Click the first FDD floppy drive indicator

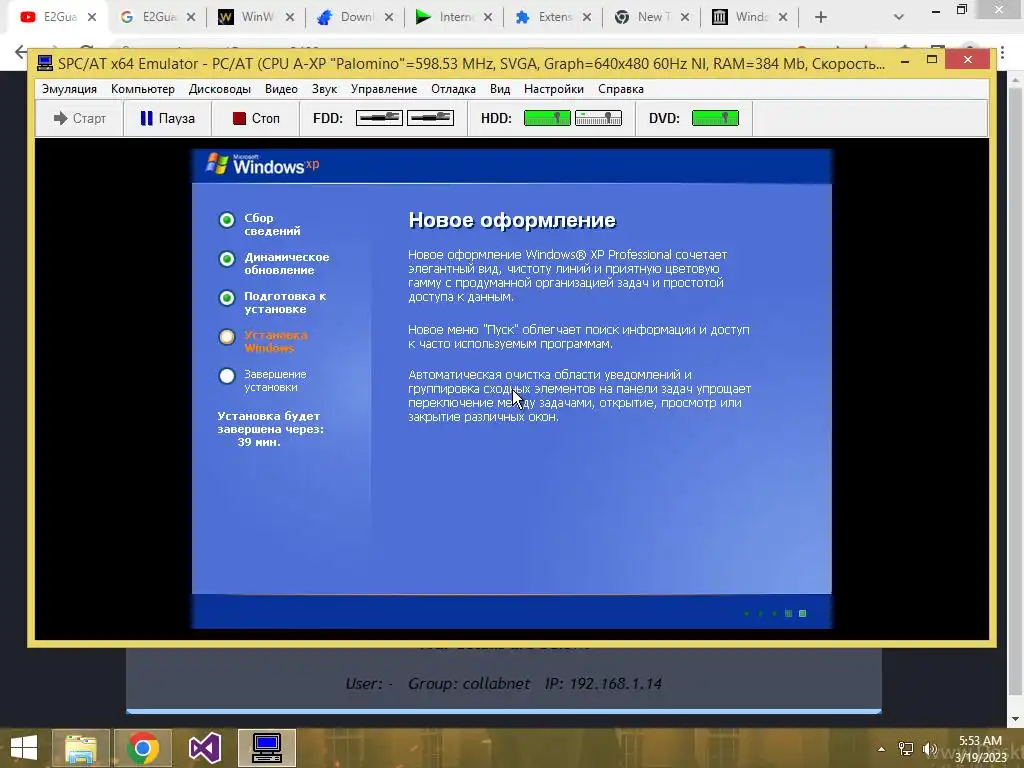click(x=379, y=118)
